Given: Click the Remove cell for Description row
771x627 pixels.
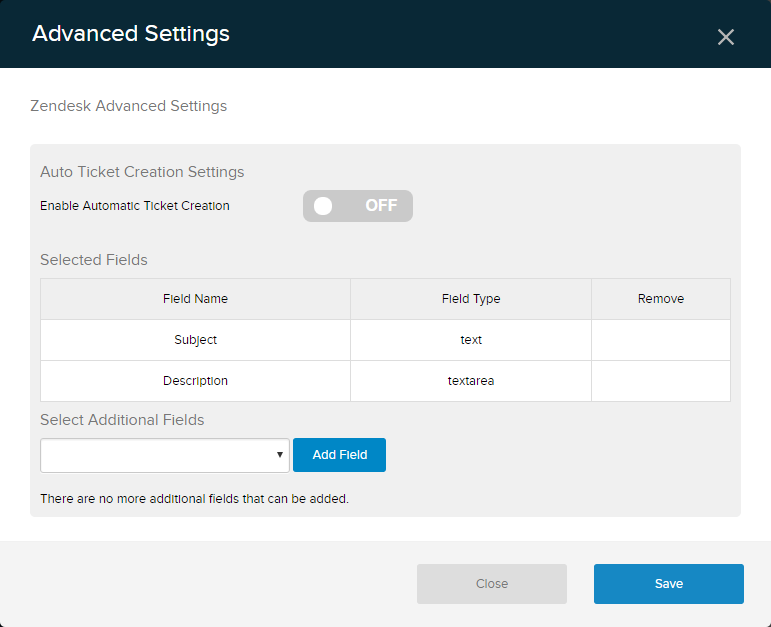Looking at the screenshot, I should pos(660,381).
